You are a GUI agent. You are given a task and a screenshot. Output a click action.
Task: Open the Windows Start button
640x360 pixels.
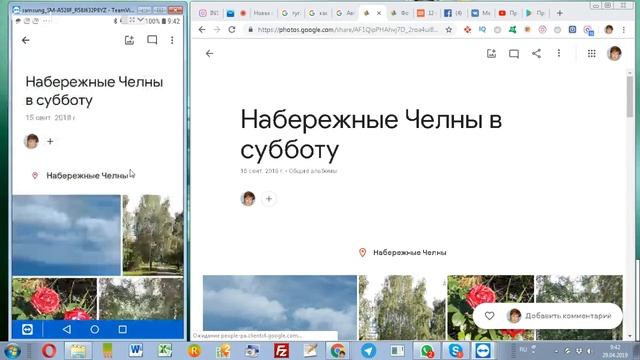(x=12, y=351)
